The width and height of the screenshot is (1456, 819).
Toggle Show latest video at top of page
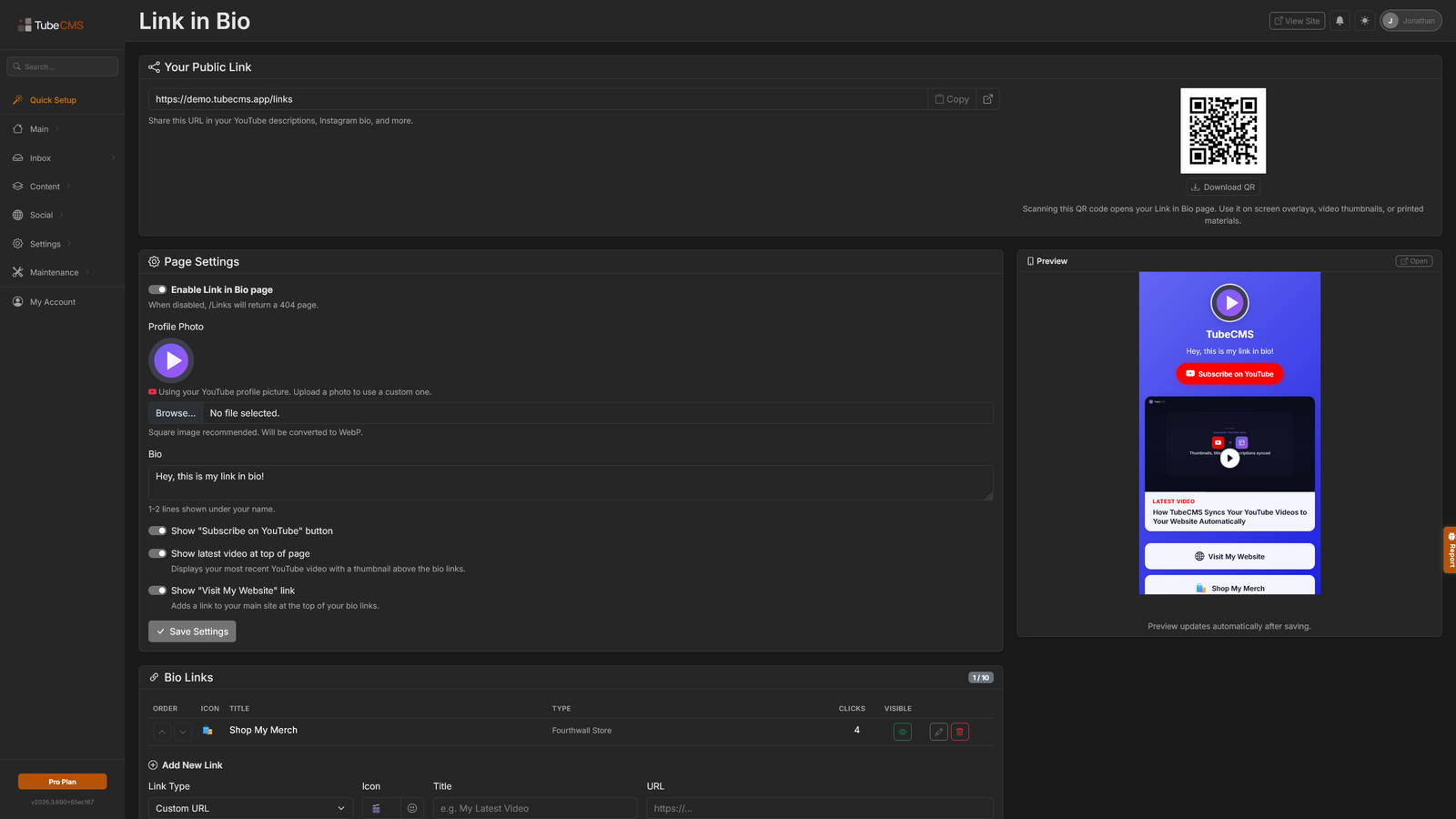point(157,552)
